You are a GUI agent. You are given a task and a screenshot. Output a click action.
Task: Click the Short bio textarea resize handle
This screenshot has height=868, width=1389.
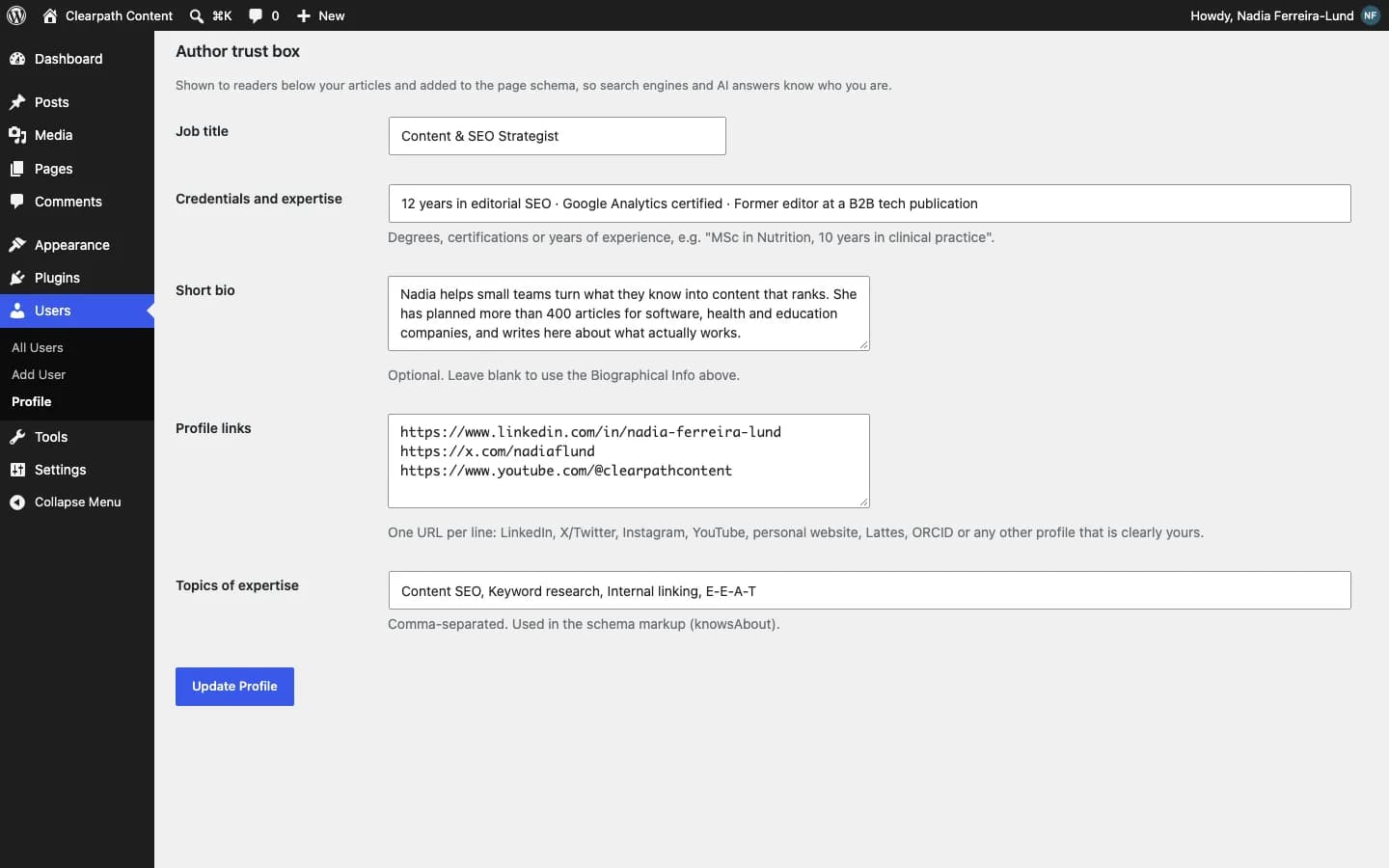pos(863,344)
